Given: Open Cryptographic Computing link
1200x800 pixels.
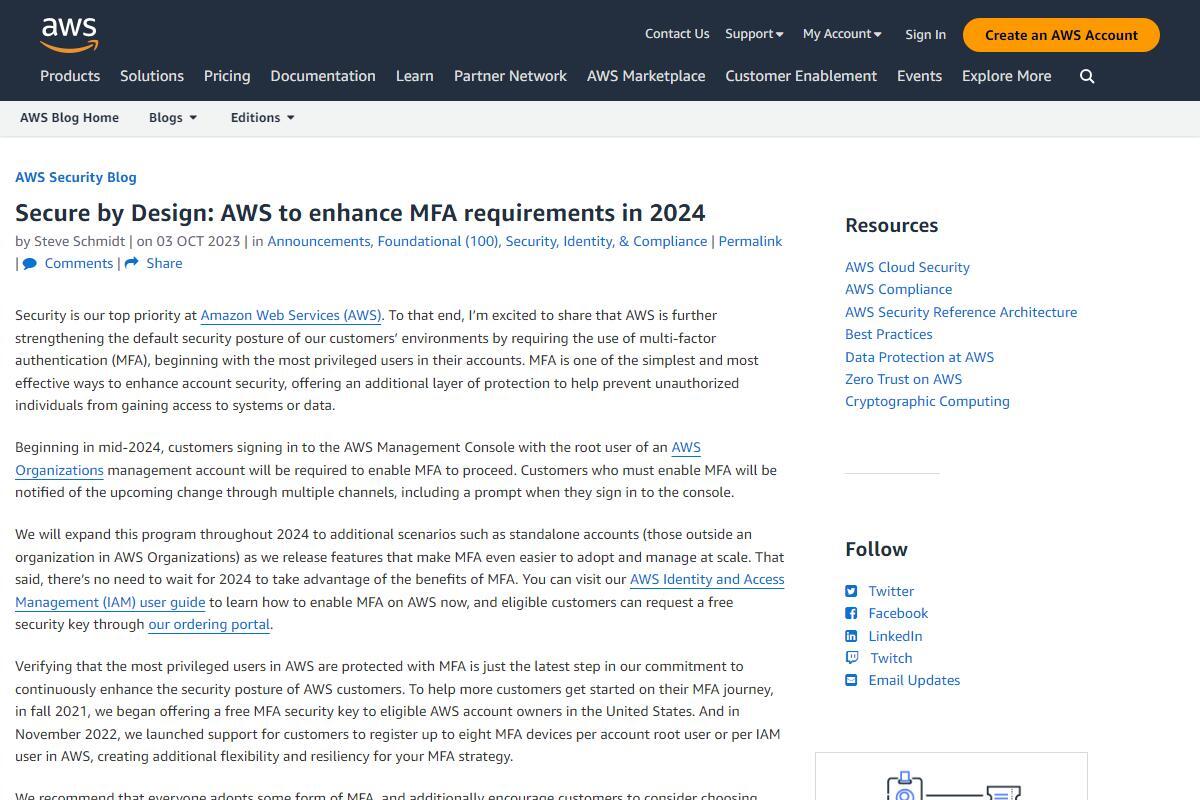Looking at the screenshot, I should pyautogui.click(x=927, y=401).
